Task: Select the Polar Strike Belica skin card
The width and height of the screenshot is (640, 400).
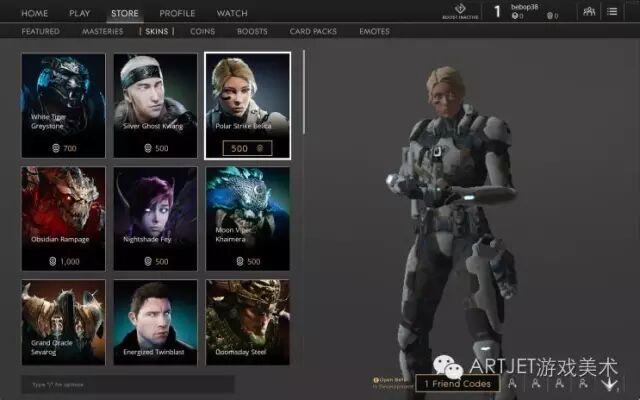Action: click(247, 106)
